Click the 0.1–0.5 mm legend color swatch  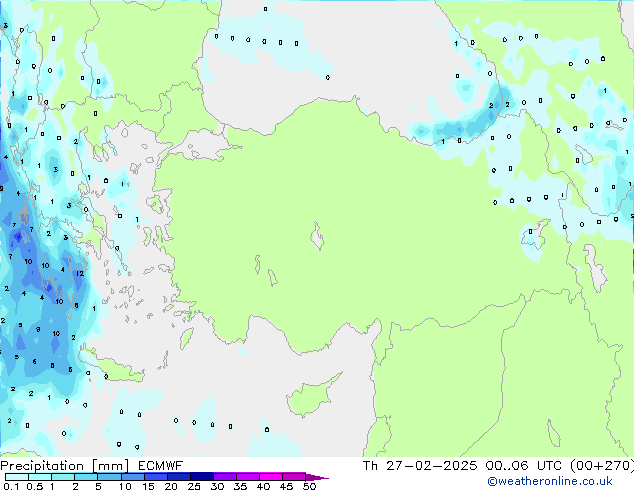(17, 477)
